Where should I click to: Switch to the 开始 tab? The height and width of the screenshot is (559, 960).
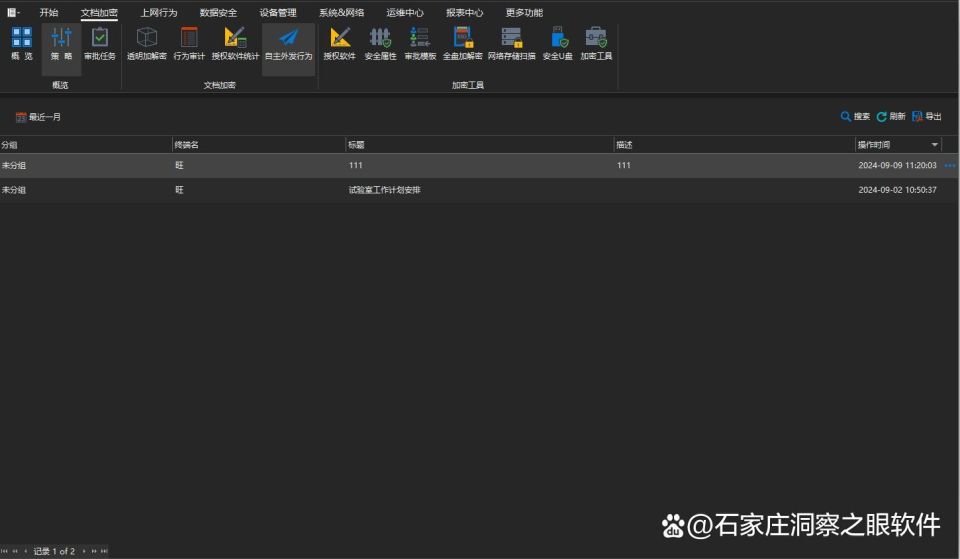click(49, 12)
